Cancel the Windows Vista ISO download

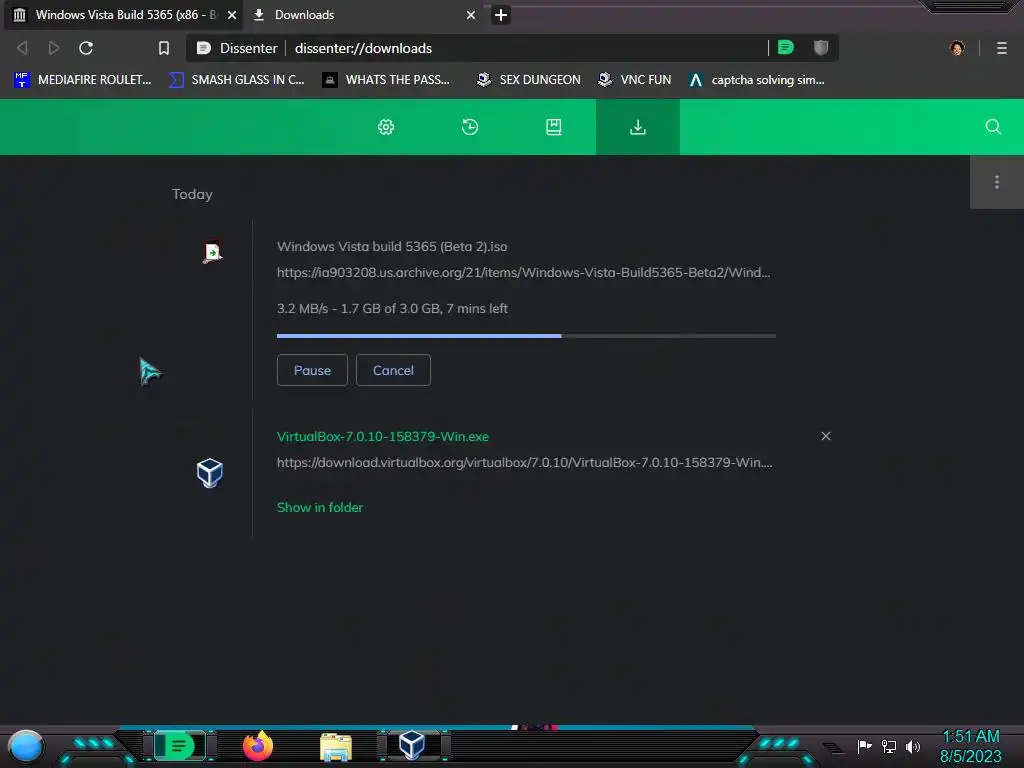[x=393, y=370]
